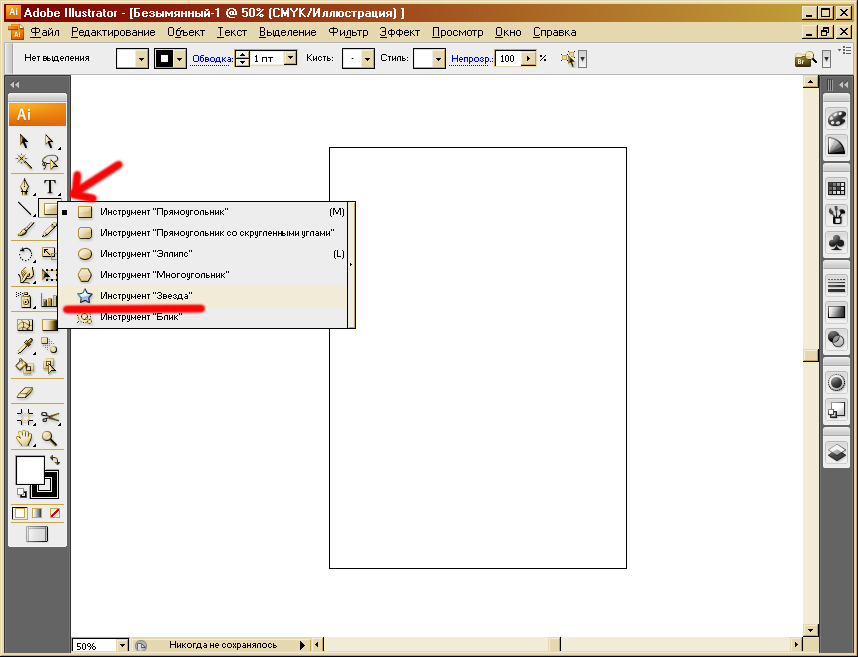
Task: Expand the stroke weight 1 пт dropdown
Action: pos(291,57)
